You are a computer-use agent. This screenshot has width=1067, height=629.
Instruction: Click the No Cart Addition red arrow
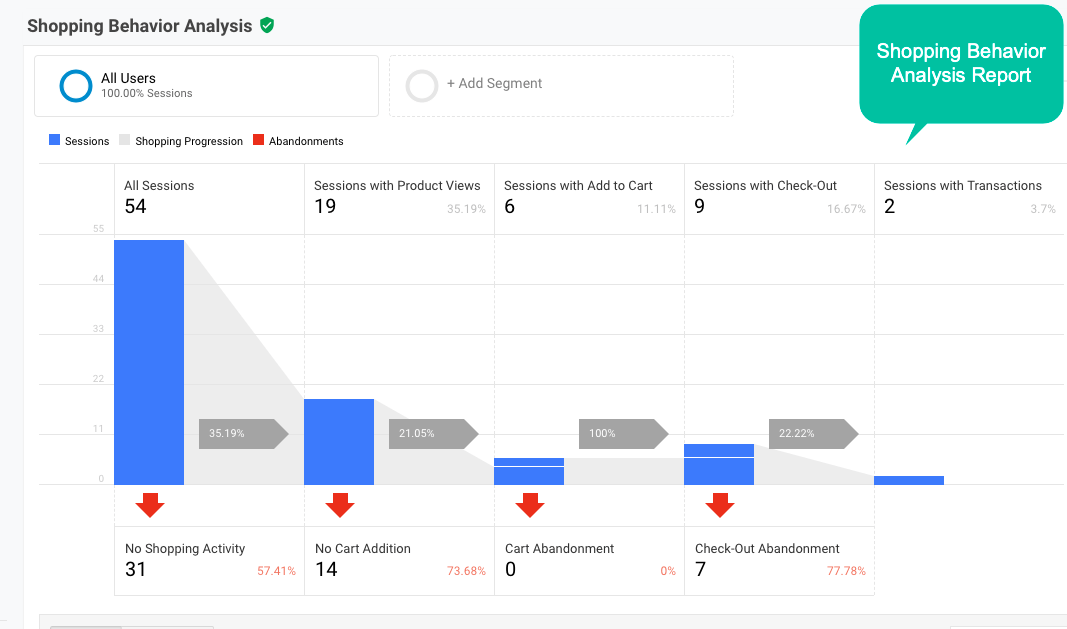[x=339, y=505]
